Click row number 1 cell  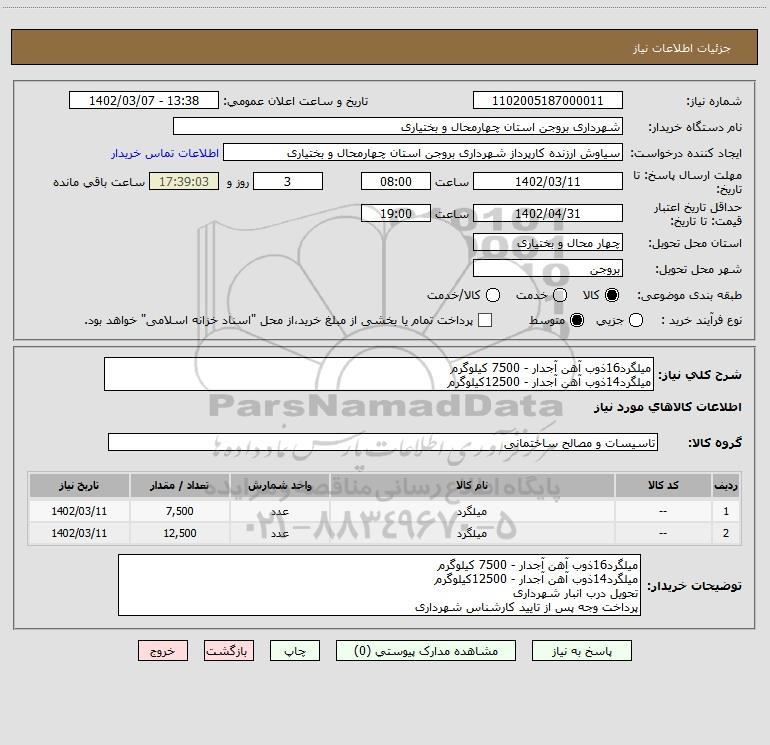point(726,511)
